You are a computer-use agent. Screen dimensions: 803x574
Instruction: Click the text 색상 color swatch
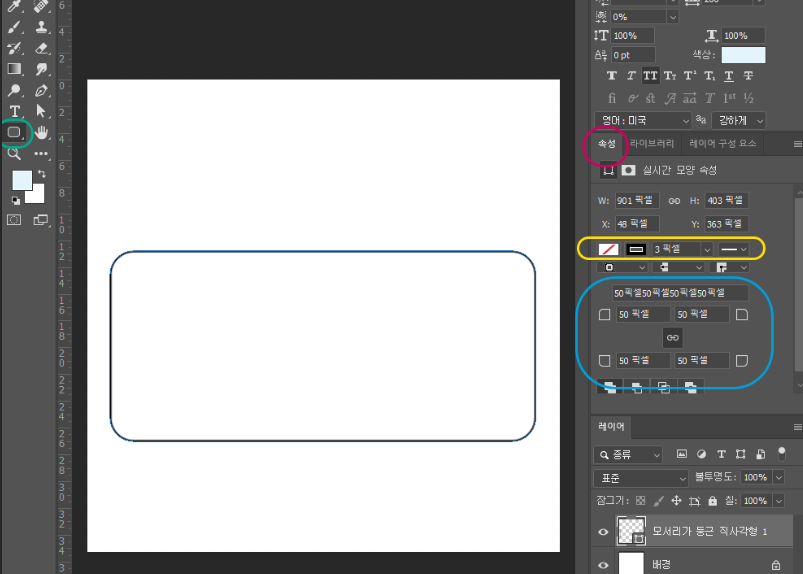(x=744, y=55)
